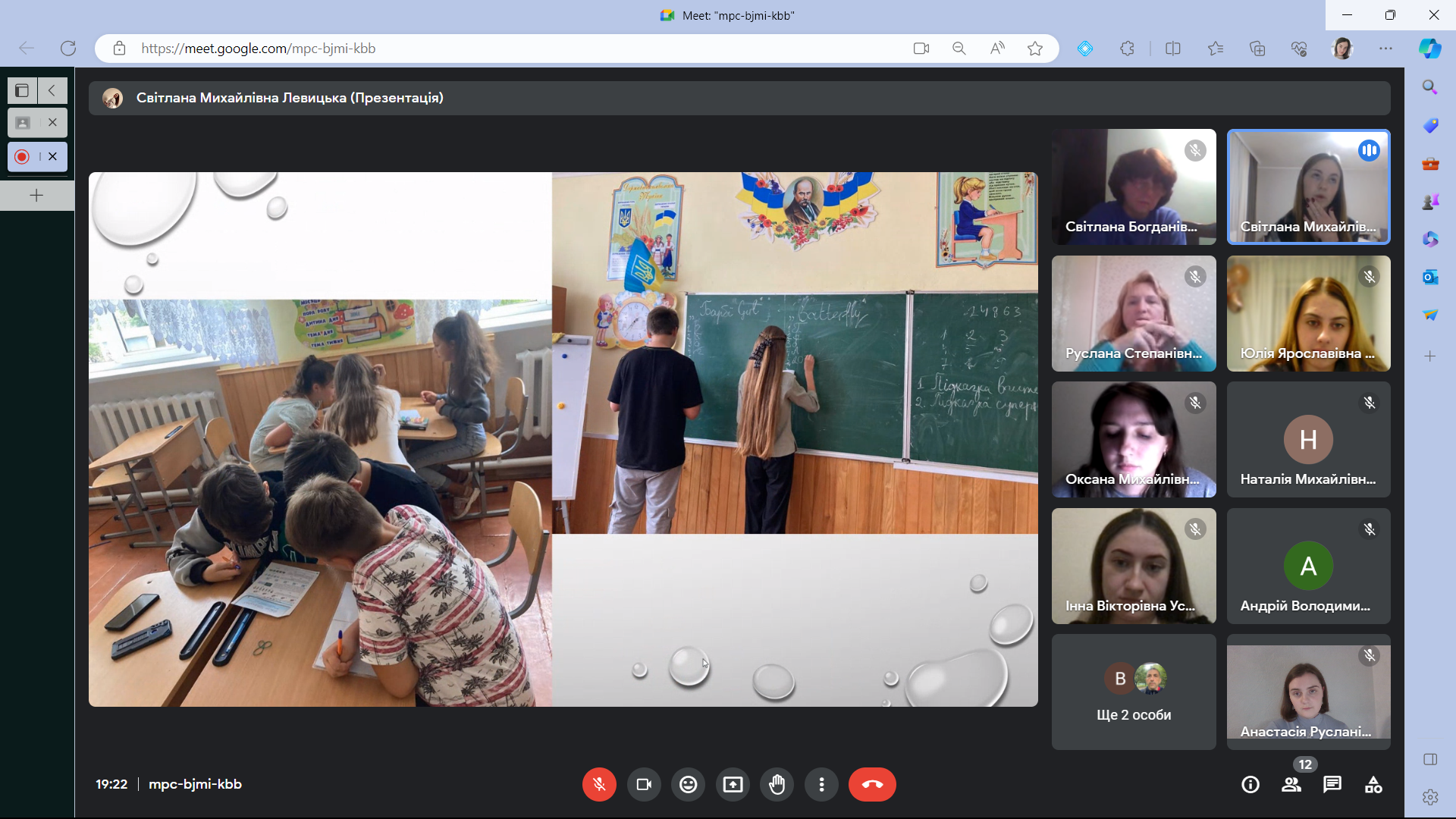The height and width of the screenshot is (819, 1456).
Task: Open Shopping tag sidebar icon
Action: (1430, 125)
